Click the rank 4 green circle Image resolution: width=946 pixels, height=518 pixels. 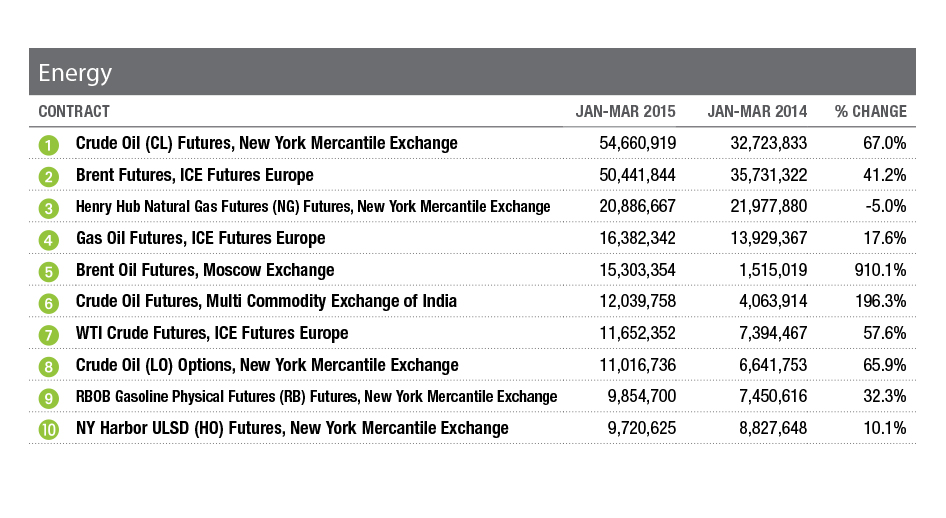coord(49,239)
